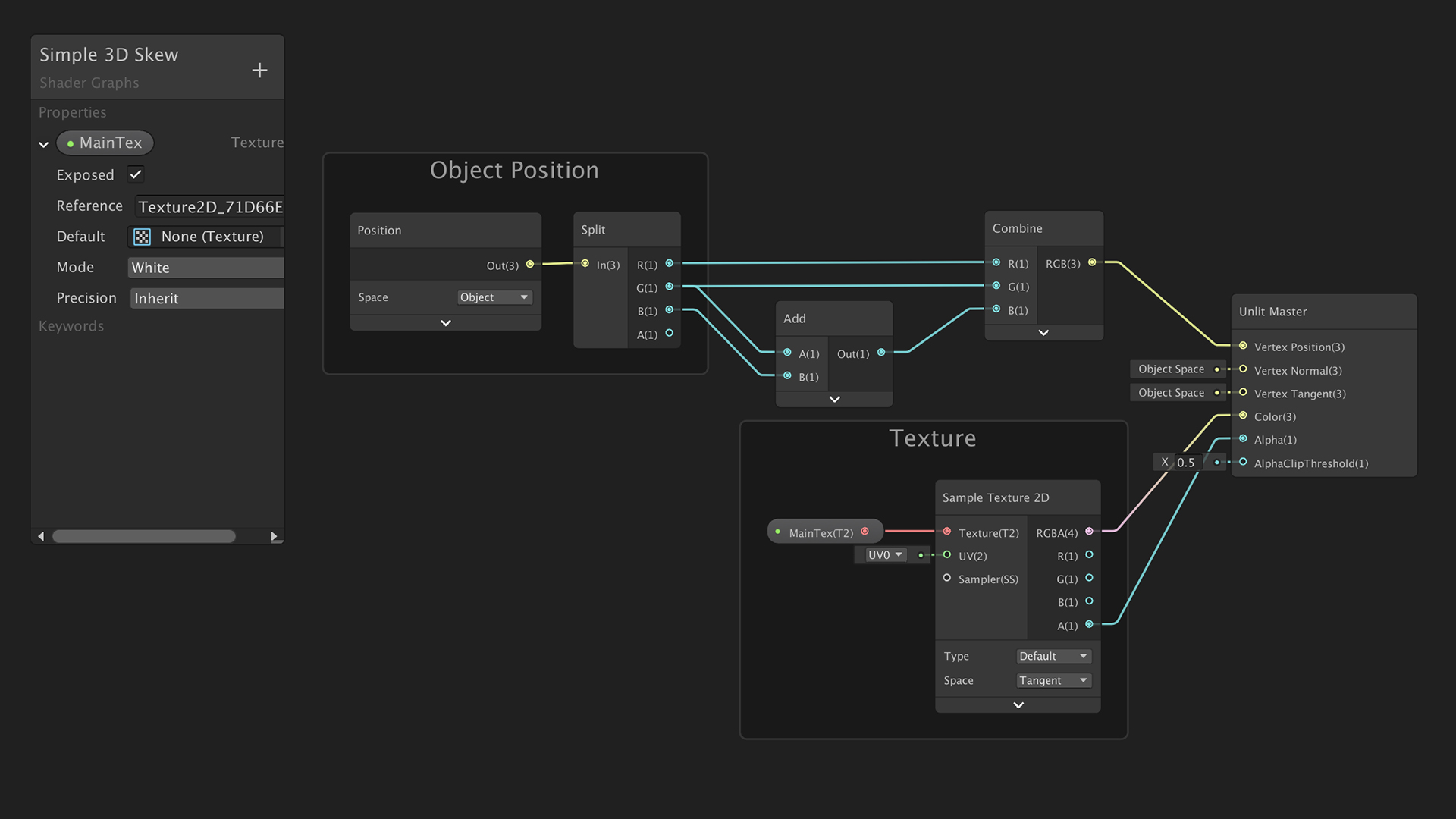
Task: Click the Texture(T2) input port
Action: pyautogui.click(x=947, y=532)
